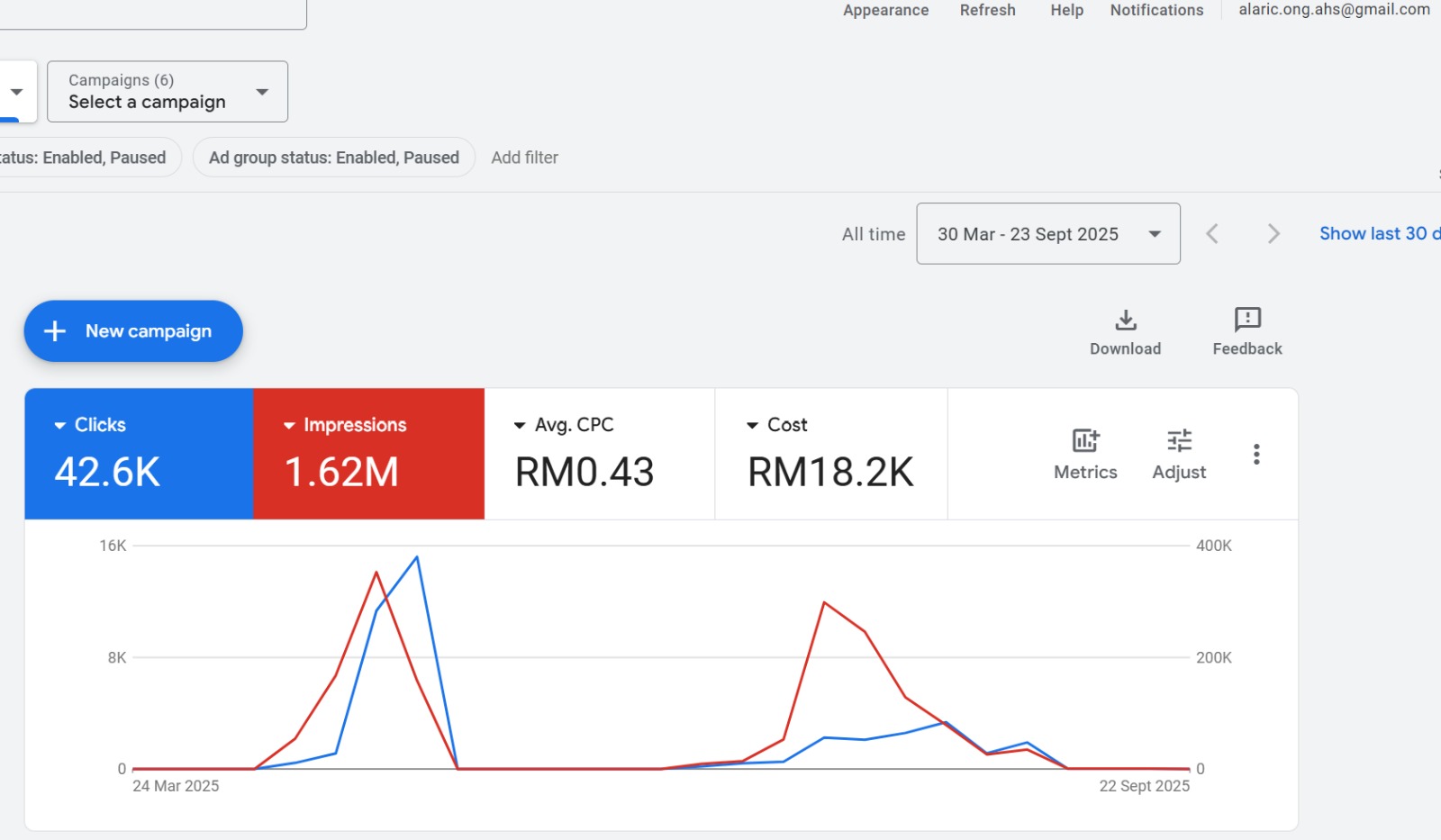
Task: Click the Ad group status filter chip
Action: click(333, 158)
